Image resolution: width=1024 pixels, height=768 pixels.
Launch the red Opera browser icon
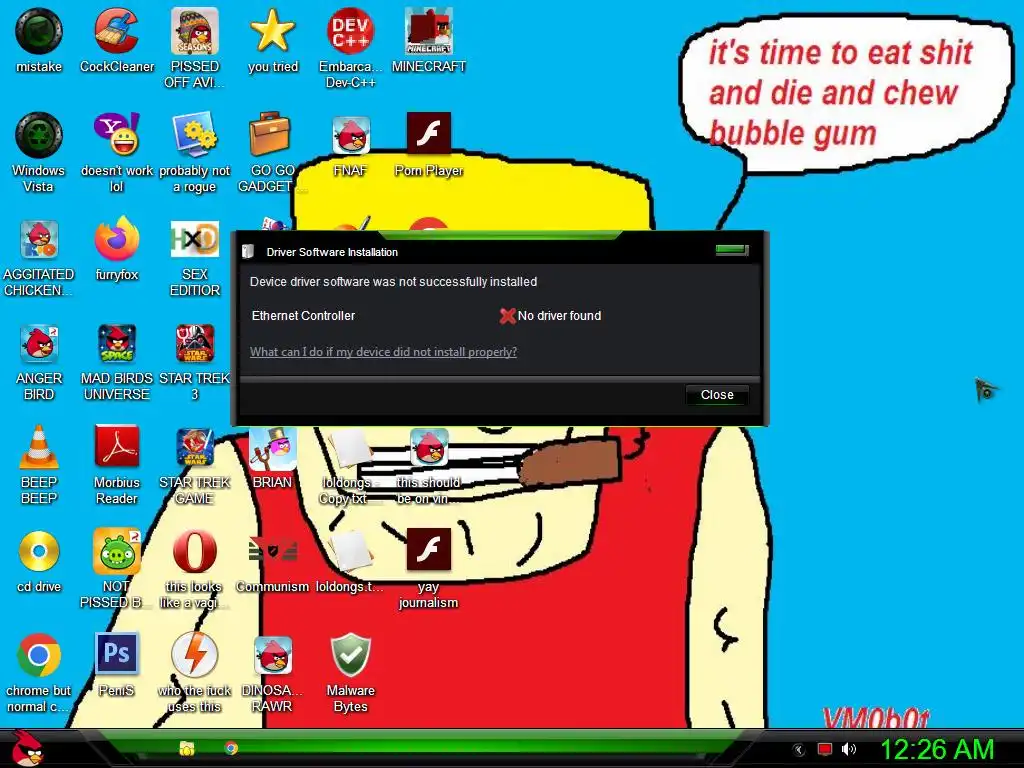(194, 551)
